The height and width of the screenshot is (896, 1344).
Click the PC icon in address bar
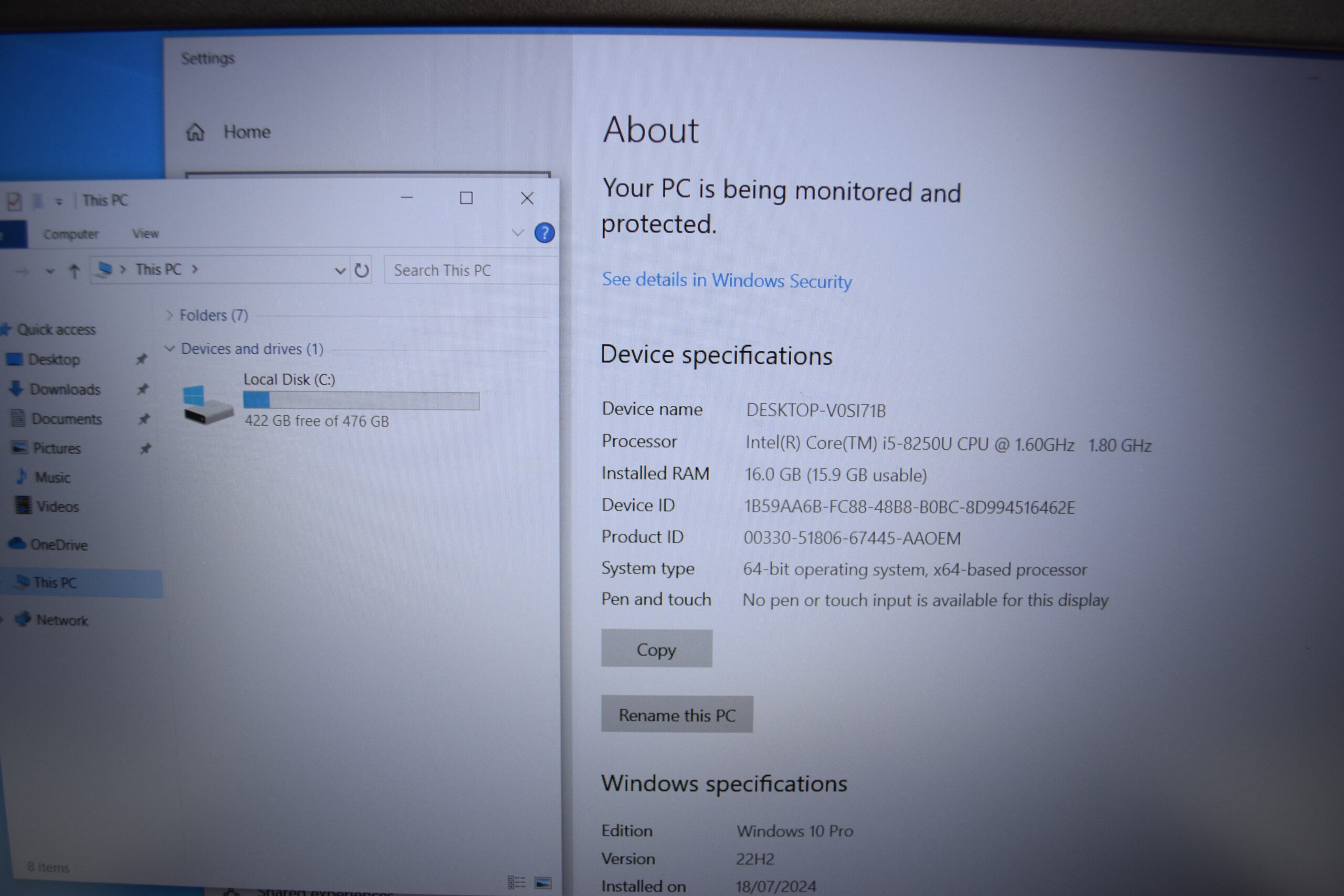pyautogui.click(x=104, y=269)
